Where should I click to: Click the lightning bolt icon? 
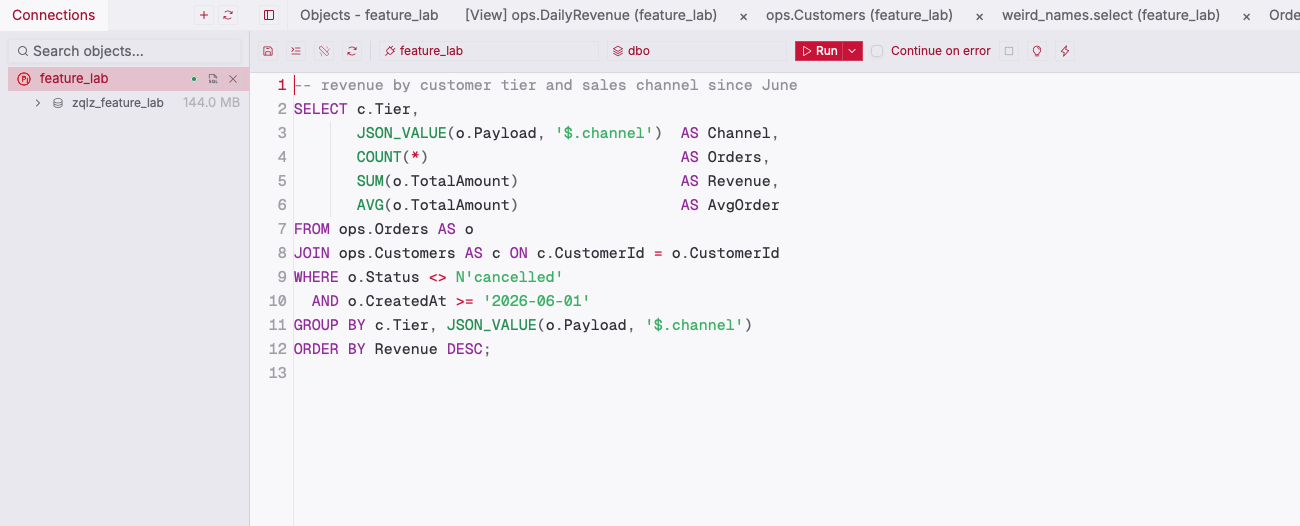pyautogui.click(x=1065, y=51)
